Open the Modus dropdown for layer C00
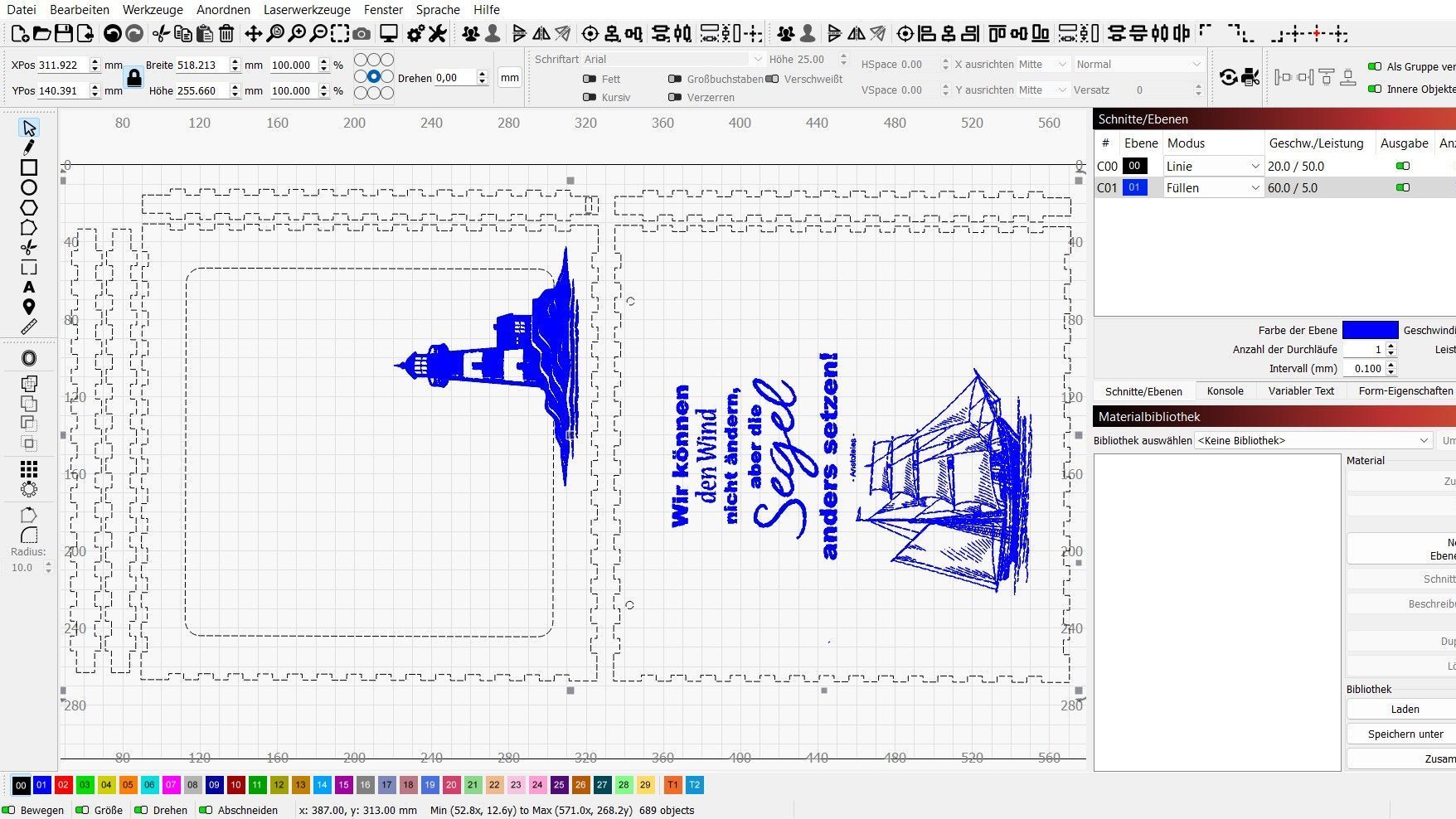 (x=1212, y=167)
